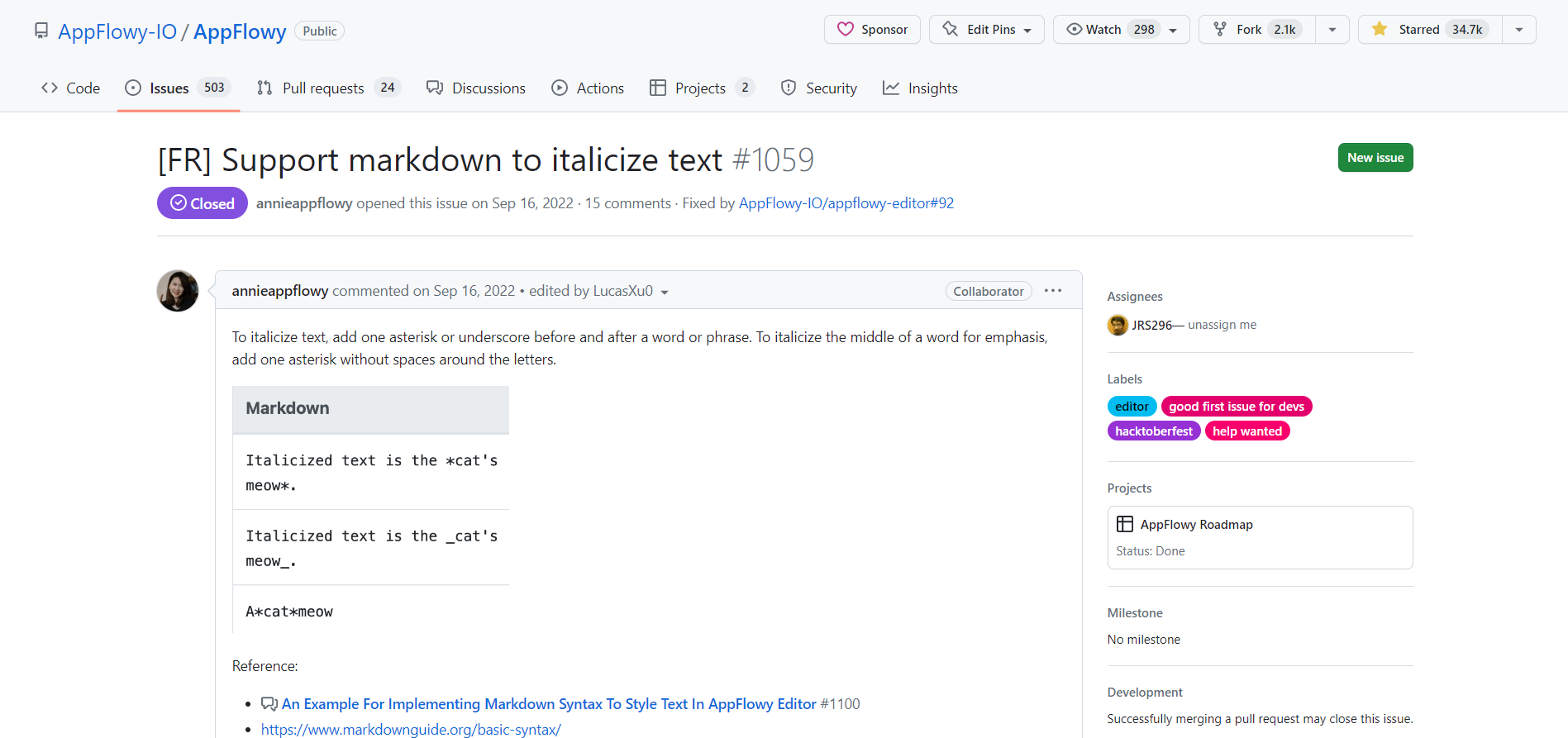Screen dimensions: 1568x738
Task: Open the Fork dropdown arrow
Action: [x=1332, y=30]
